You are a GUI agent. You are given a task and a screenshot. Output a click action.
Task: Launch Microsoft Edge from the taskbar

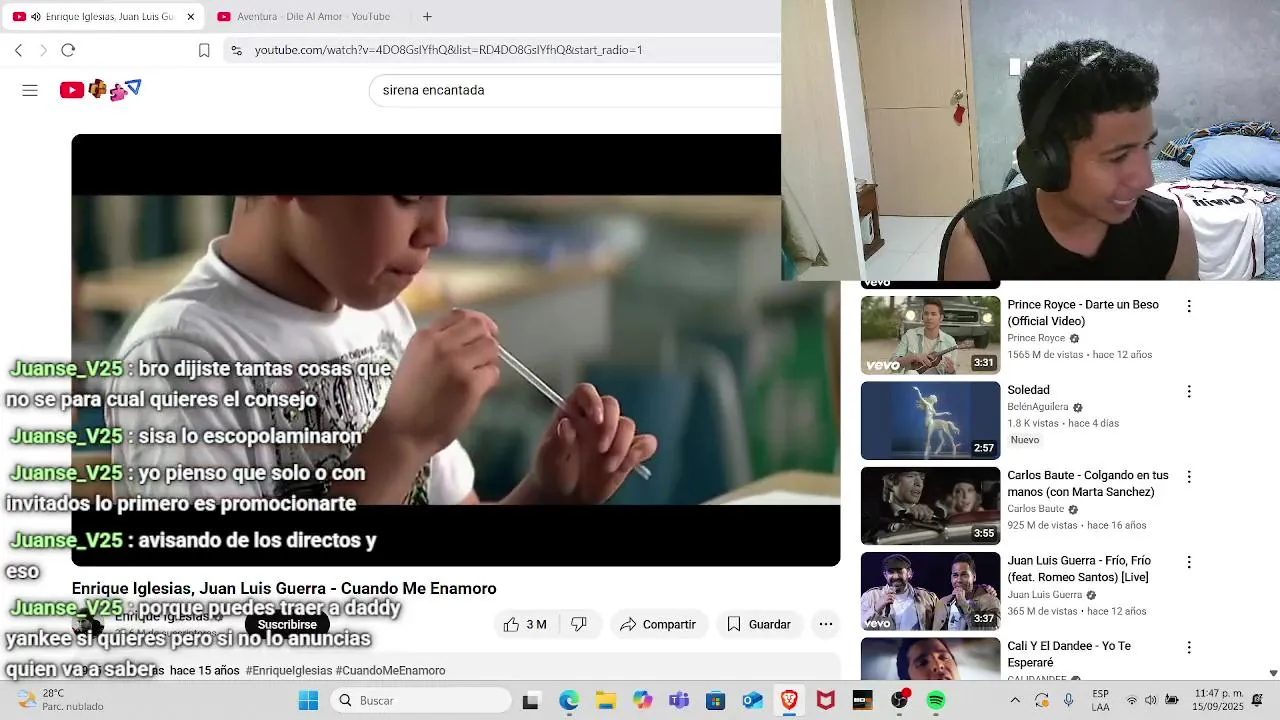568,700
